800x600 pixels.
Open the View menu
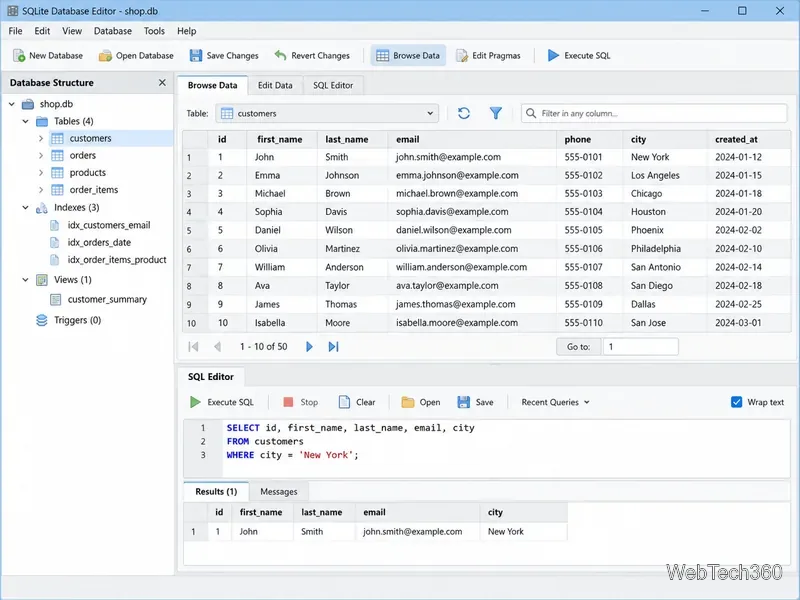[72, 31]
